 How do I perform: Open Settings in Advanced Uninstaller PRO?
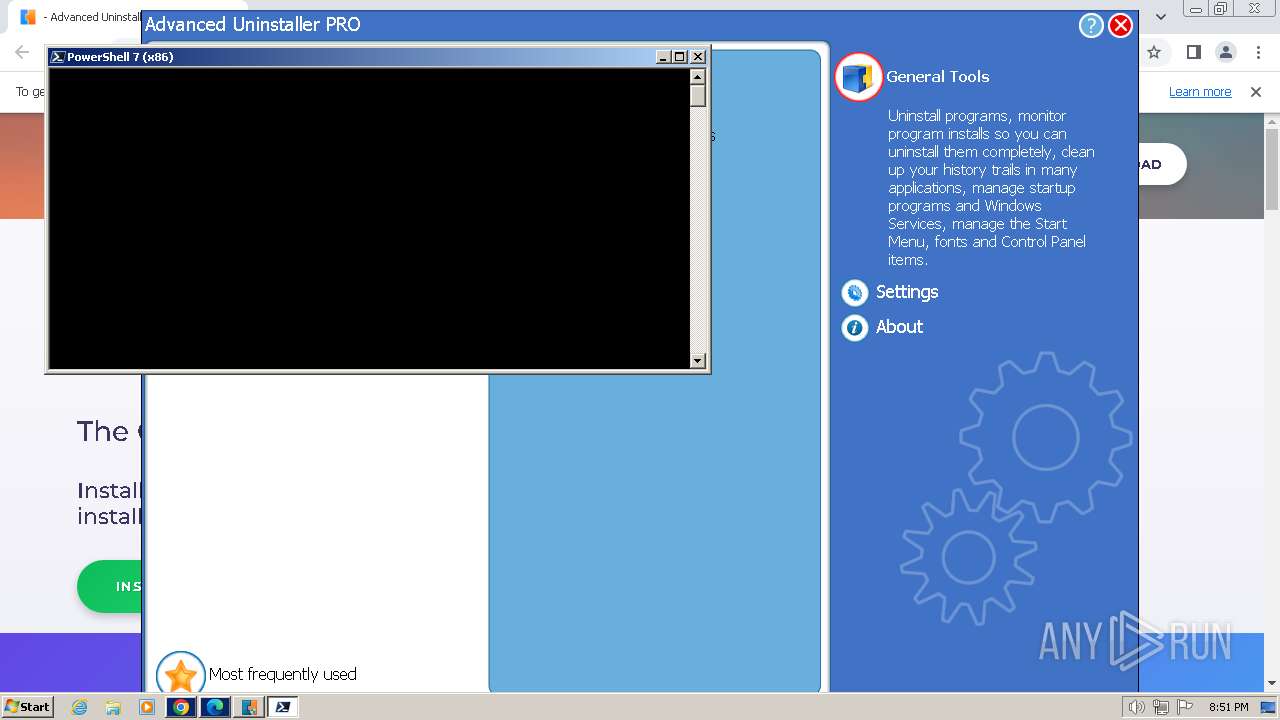pyautogui.click(x=907, y=292)
